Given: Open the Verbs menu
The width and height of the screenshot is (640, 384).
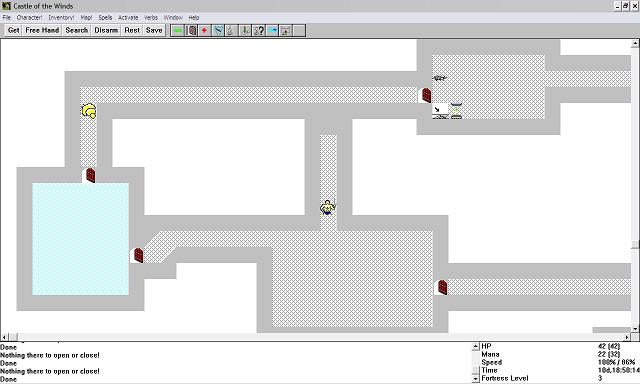Looking at the screenshot, I should point(151,18).
